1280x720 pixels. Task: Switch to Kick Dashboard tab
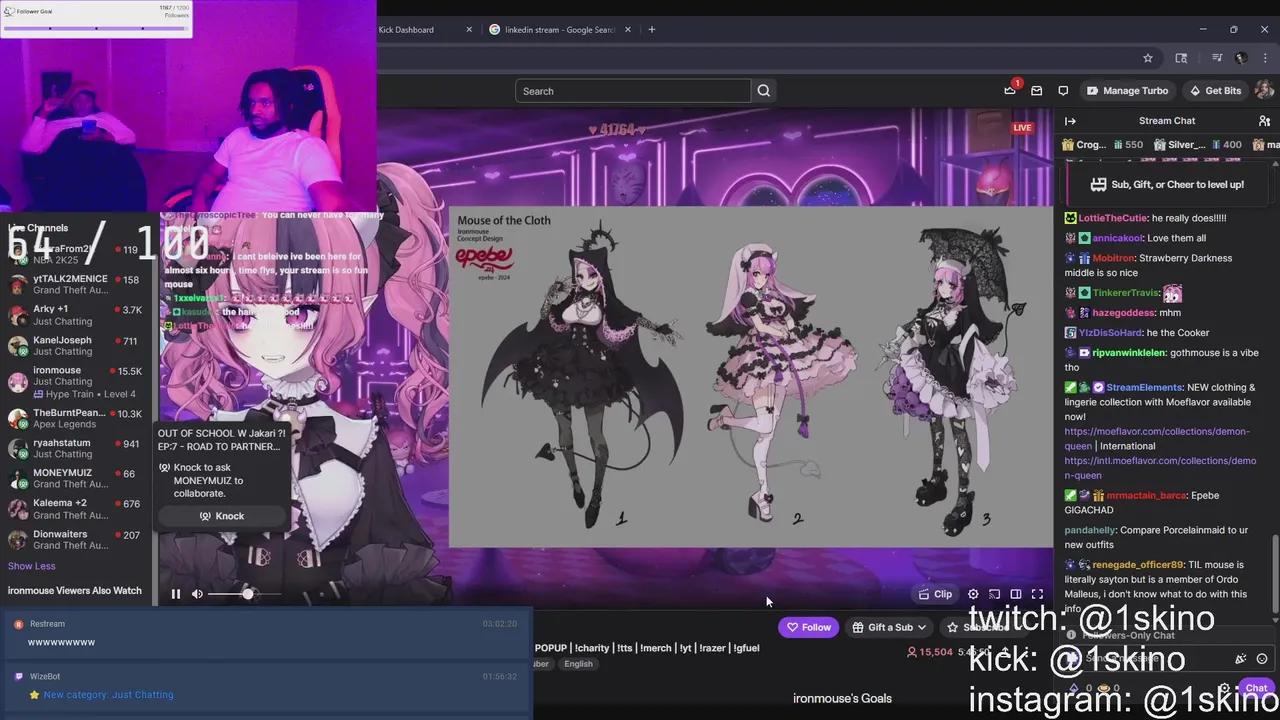coord(406,30)
